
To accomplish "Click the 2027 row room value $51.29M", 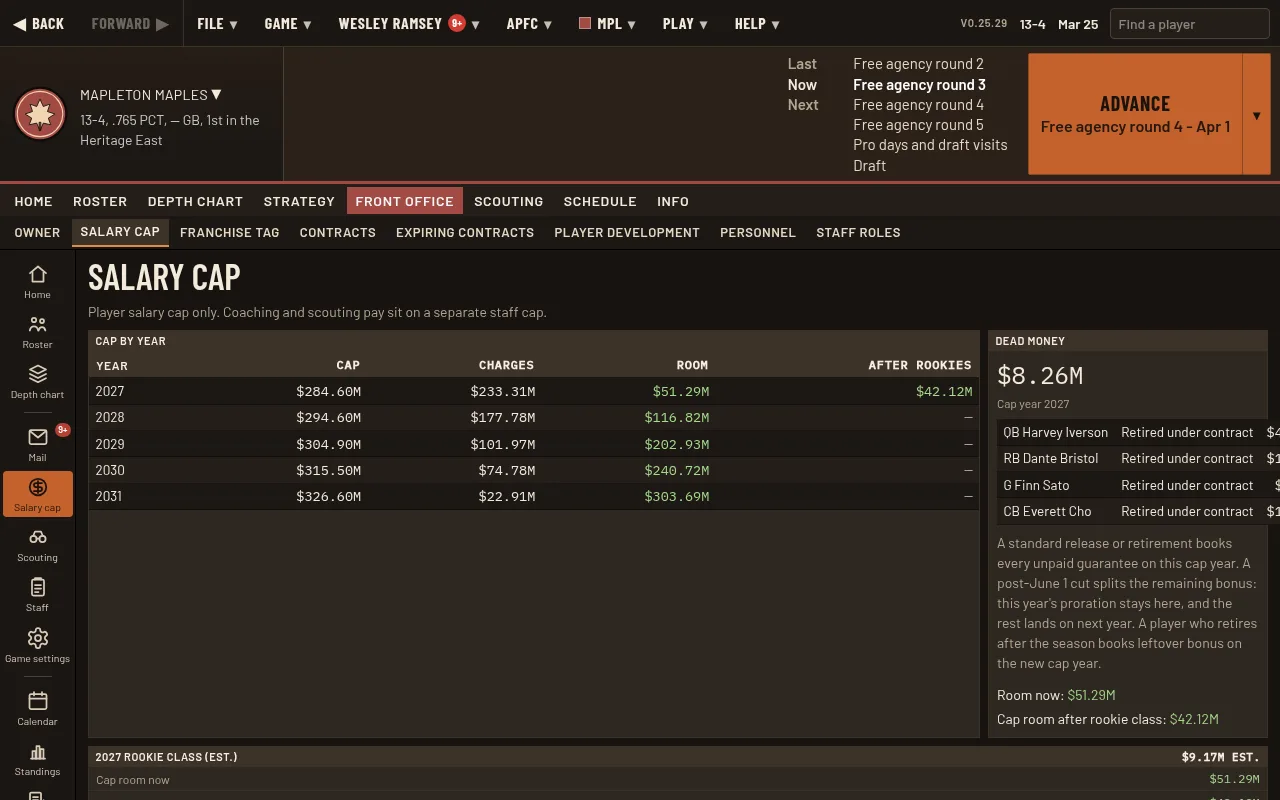I will (681, 392).
